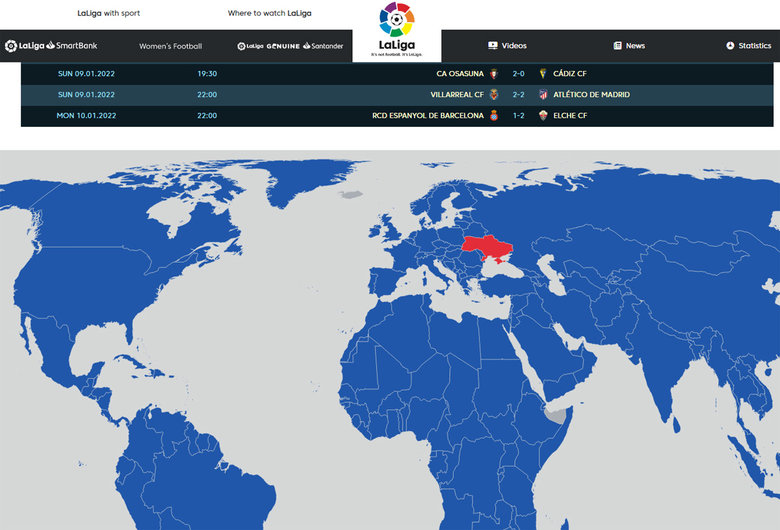Click the Cádiz CF team crest

coord(543,74)
